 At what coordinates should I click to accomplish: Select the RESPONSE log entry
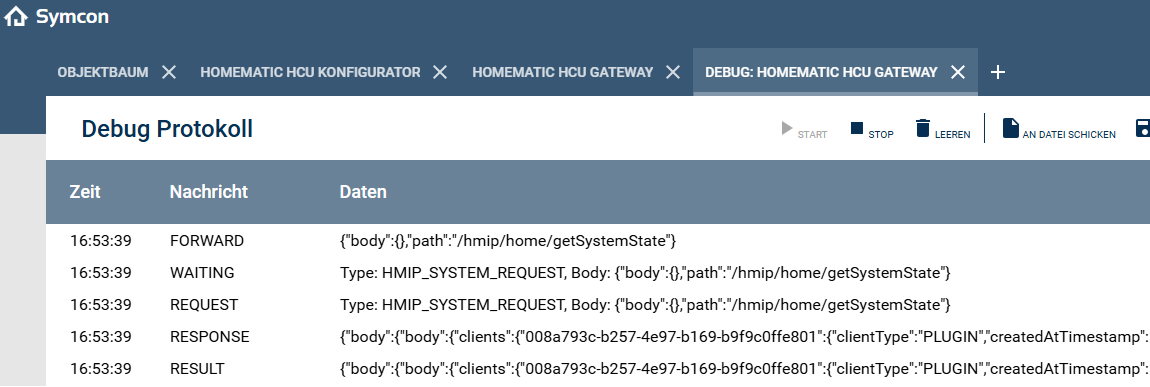pyautogui.click(x=598, y=336)
